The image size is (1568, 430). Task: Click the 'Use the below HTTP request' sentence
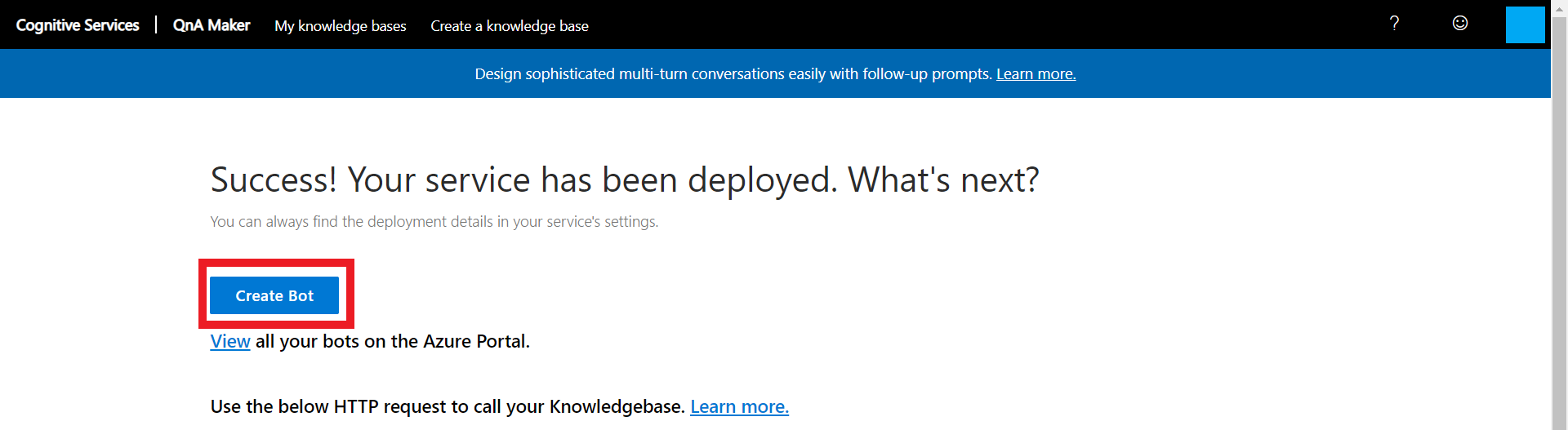coord(447,406)
